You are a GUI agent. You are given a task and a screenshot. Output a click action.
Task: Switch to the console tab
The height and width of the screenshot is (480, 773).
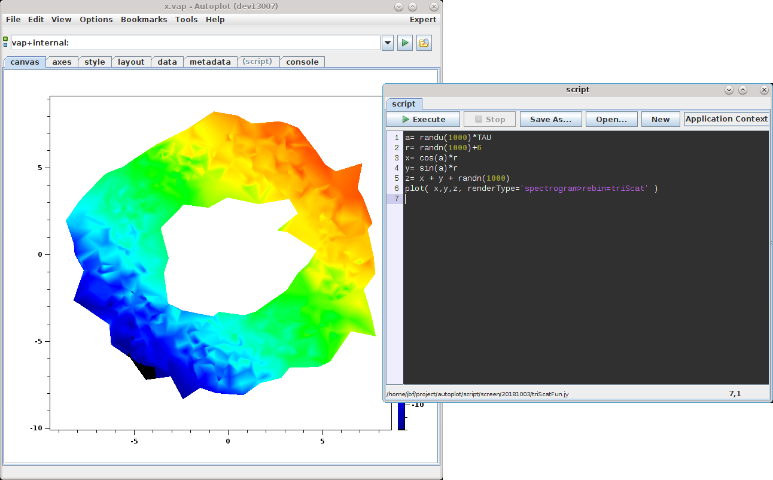pos(302,62)
